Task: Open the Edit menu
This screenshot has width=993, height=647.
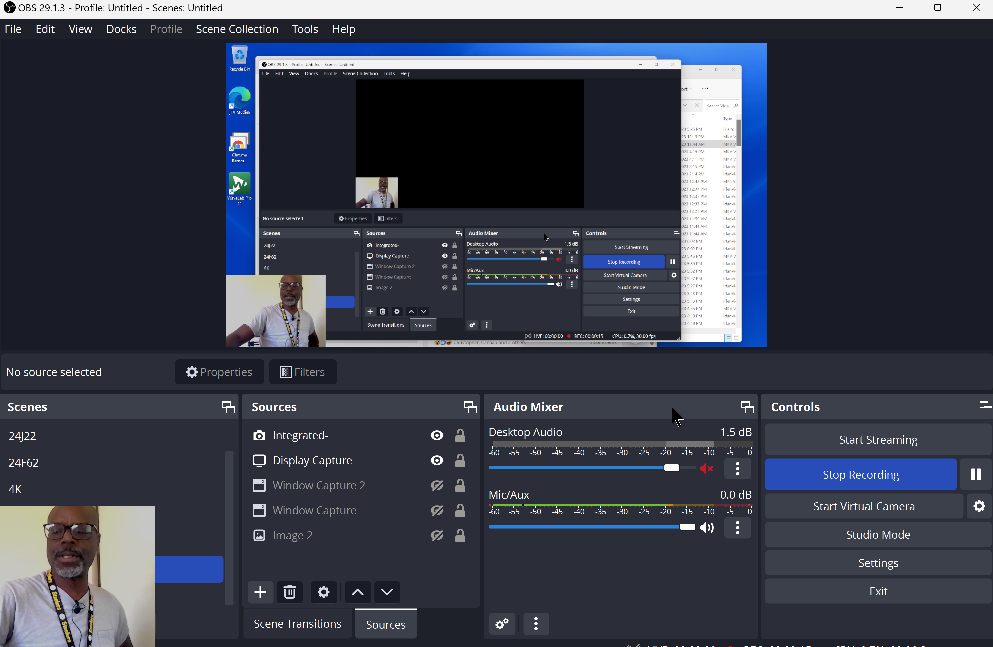Action: (x=46, y=29)
